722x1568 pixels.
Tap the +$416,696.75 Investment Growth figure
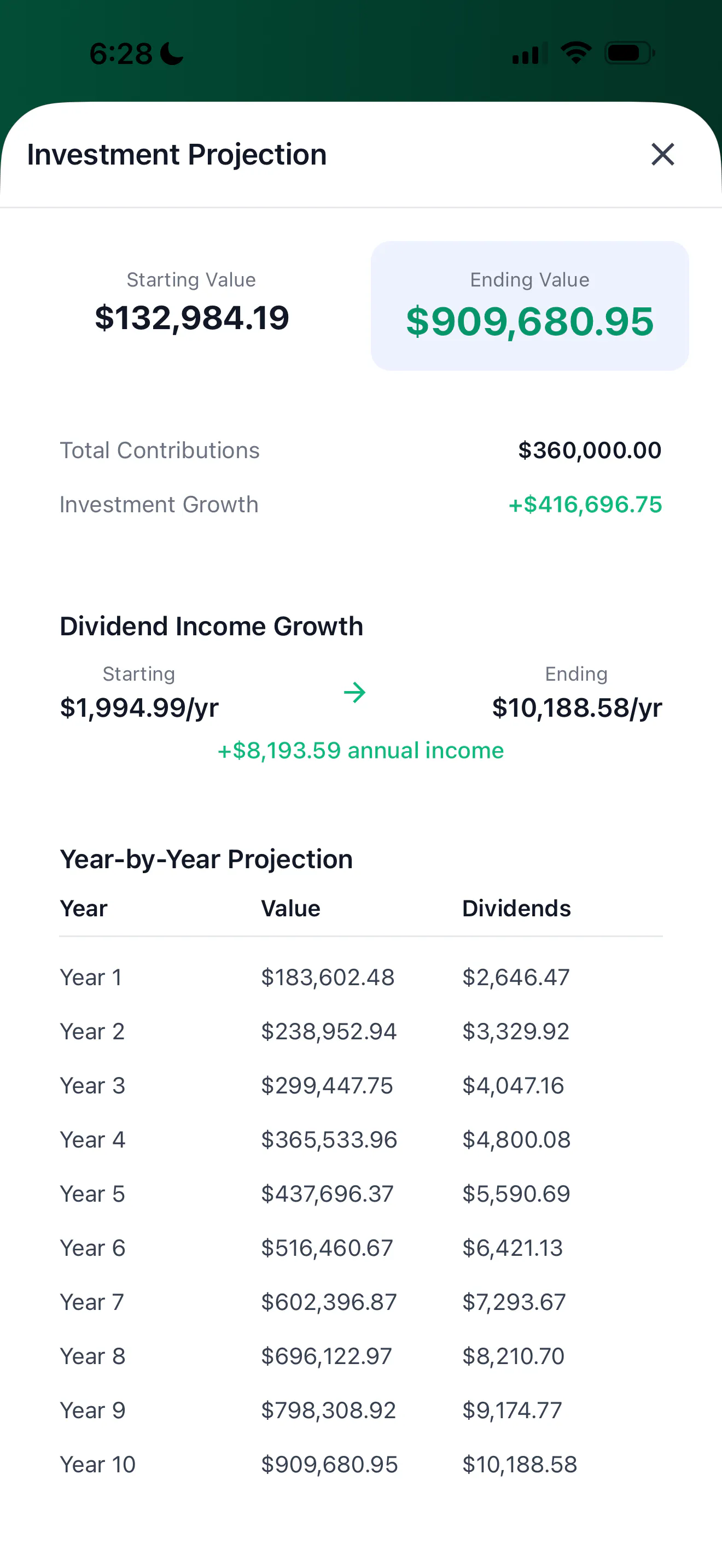(x=585, y=505)
